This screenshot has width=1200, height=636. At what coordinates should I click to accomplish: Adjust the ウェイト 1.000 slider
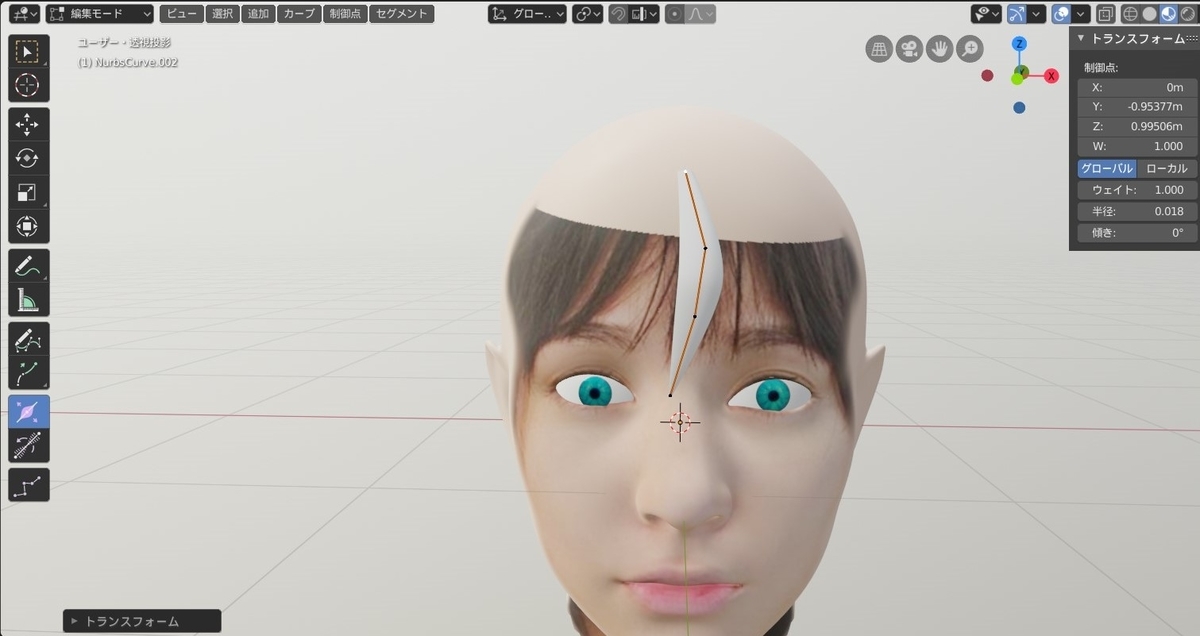[x=1137, y=190]
